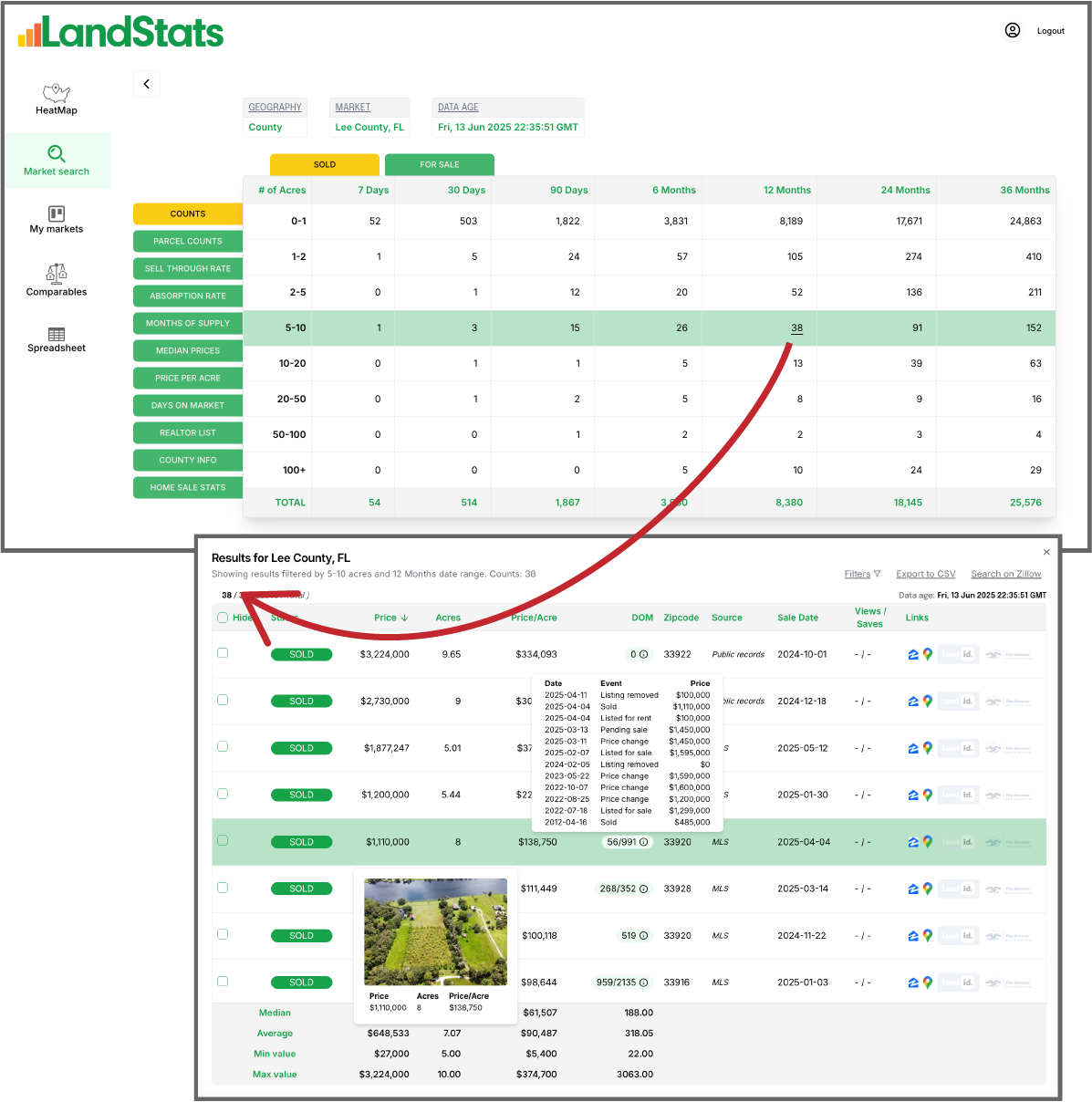The width and height of the screenshot is (1092, 1102).
Task: Select MEDIAN PRICES in stats menu
Action: (x=188, y=351)
